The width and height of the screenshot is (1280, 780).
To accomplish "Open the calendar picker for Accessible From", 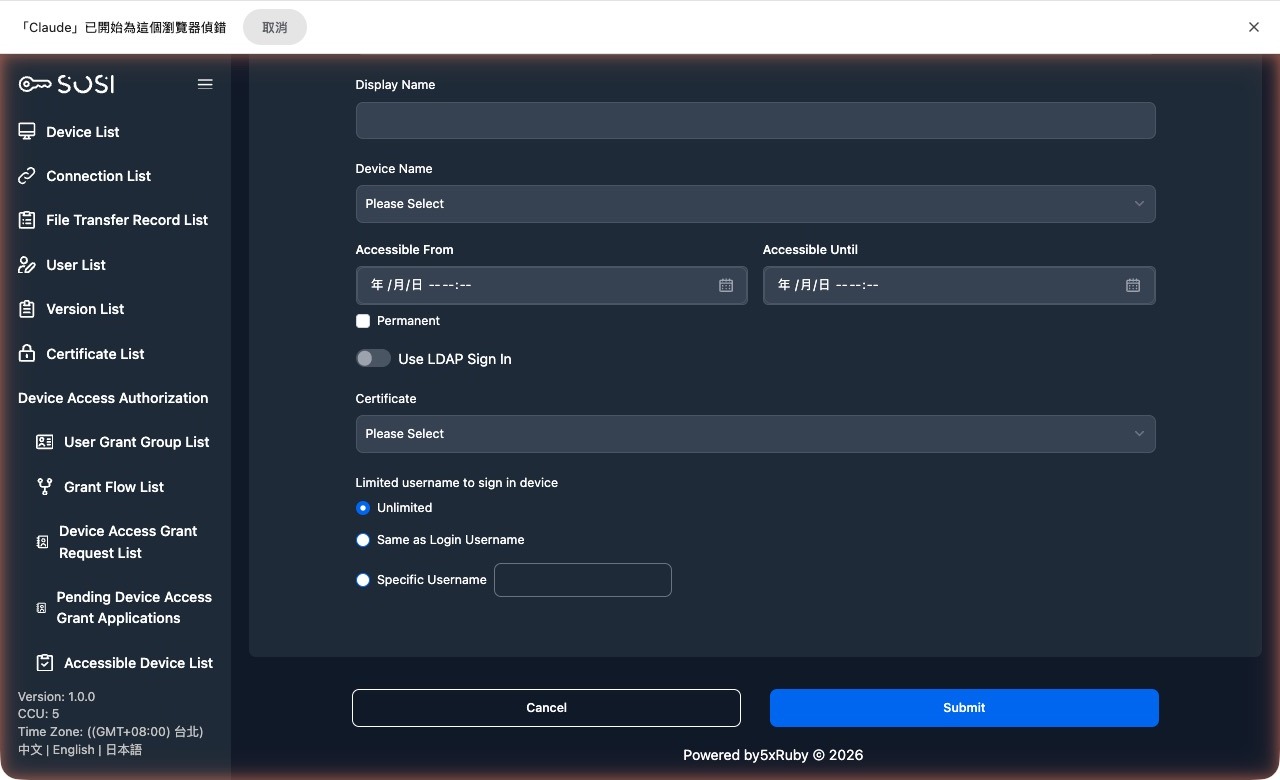I will coord(725,285).
